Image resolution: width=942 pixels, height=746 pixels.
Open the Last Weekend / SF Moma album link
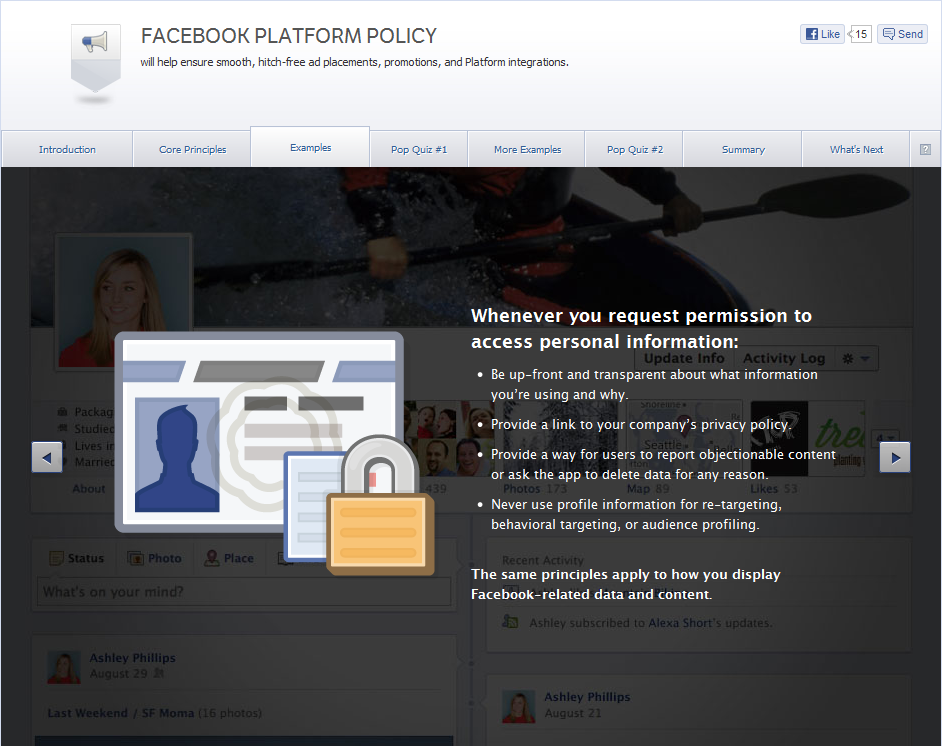point(121,713)
